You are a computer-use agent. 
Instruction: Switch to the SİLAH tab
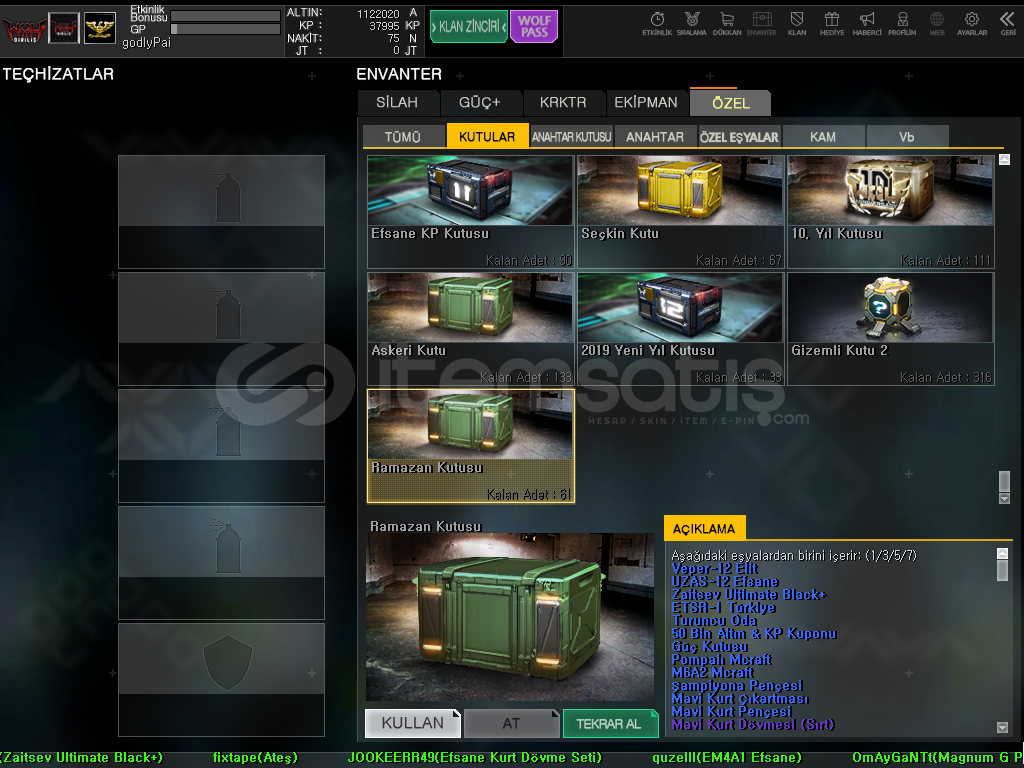click(397, 103)
